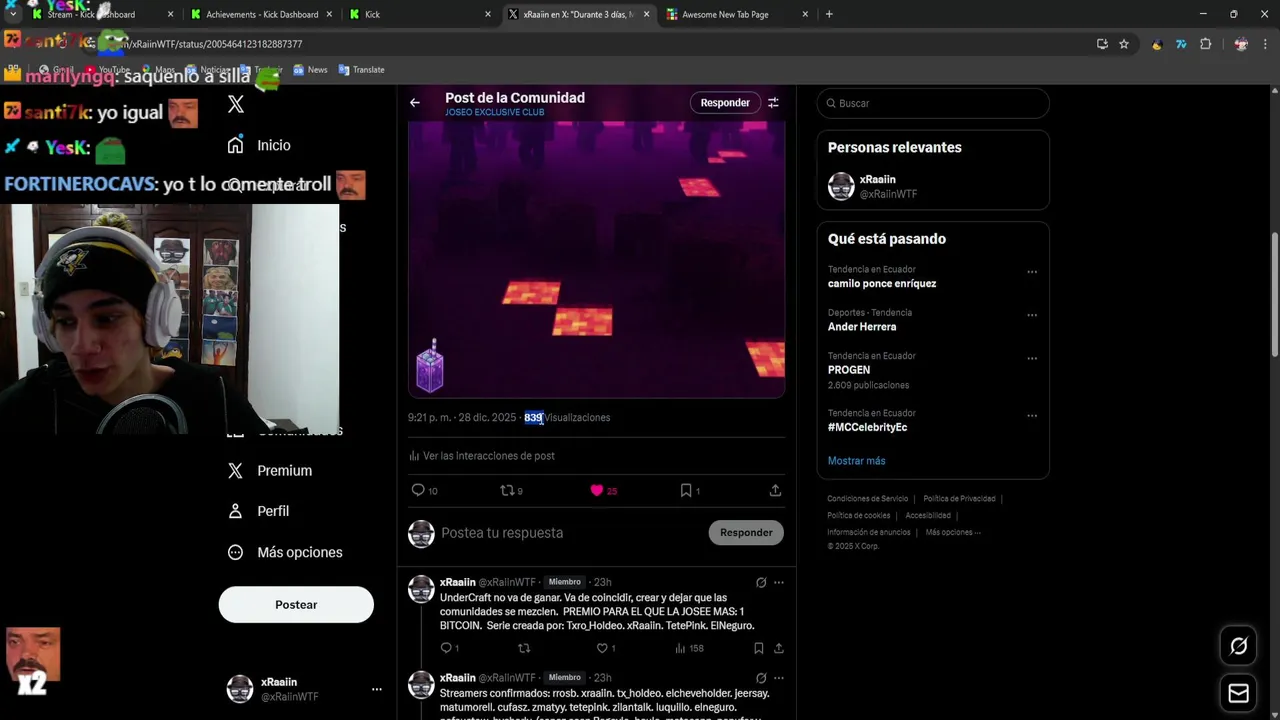Click Responder button in post header
This screenshot has height=720, width=1280.
(x=725, y=103)
